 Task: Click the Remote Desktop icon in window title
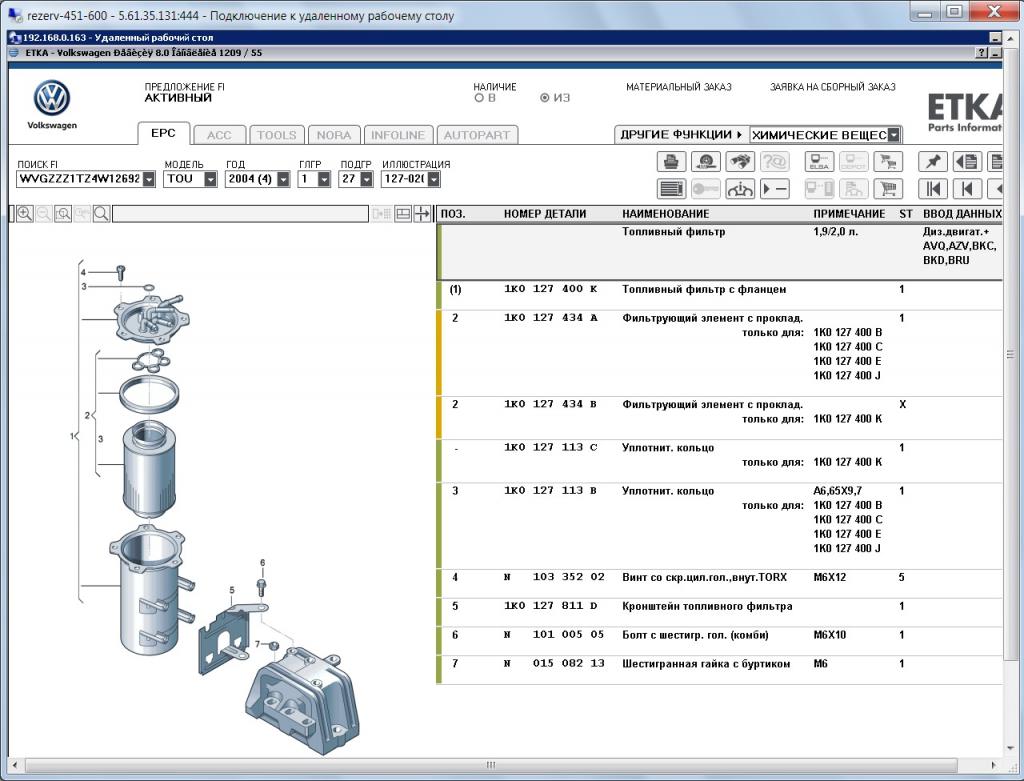pos(14,15)
